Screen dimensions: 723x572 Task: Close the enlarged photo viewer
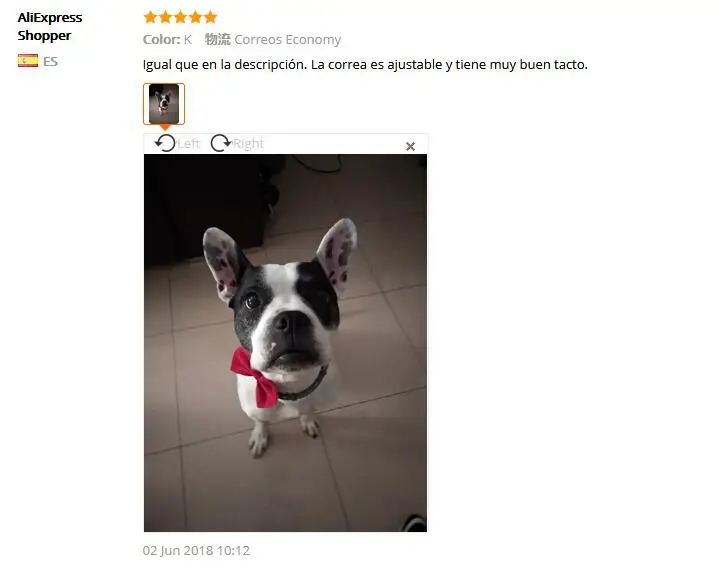410,147
